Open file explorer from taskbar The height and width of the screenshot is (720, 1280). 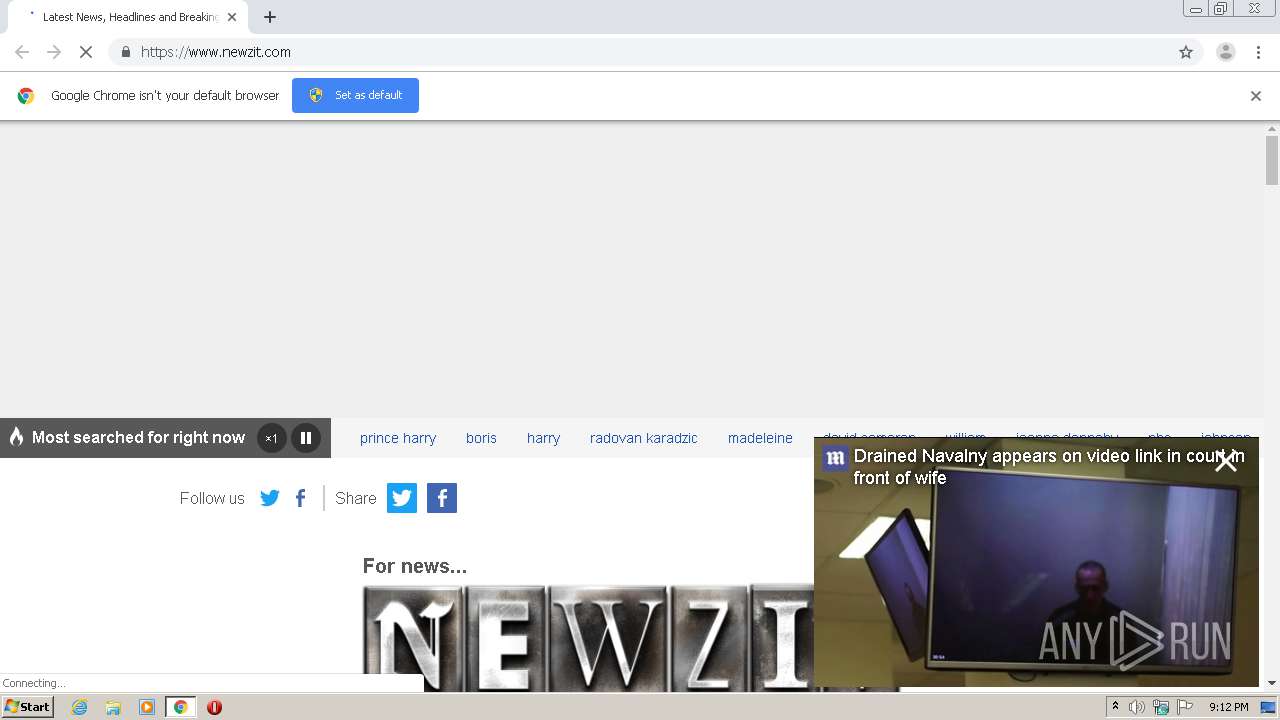tap(113, 707)
